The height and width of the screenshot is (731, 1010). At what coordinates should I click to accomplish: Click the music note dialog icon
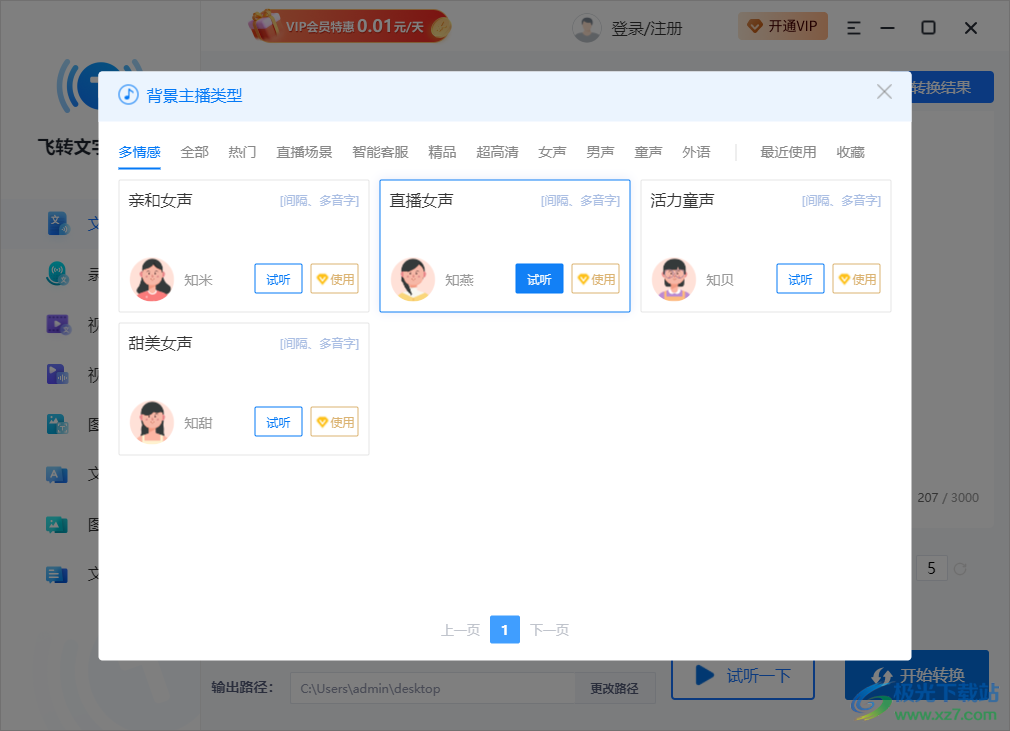point(128,95)
